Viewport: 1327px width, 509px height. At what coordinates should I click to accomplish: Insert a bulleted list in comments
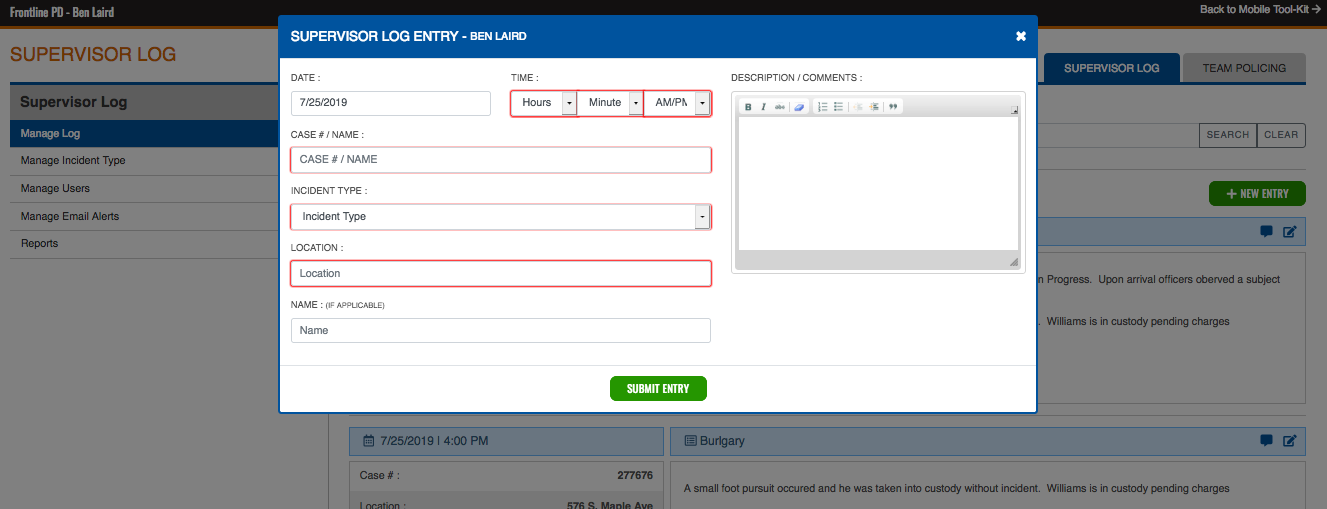coord(838,106)
